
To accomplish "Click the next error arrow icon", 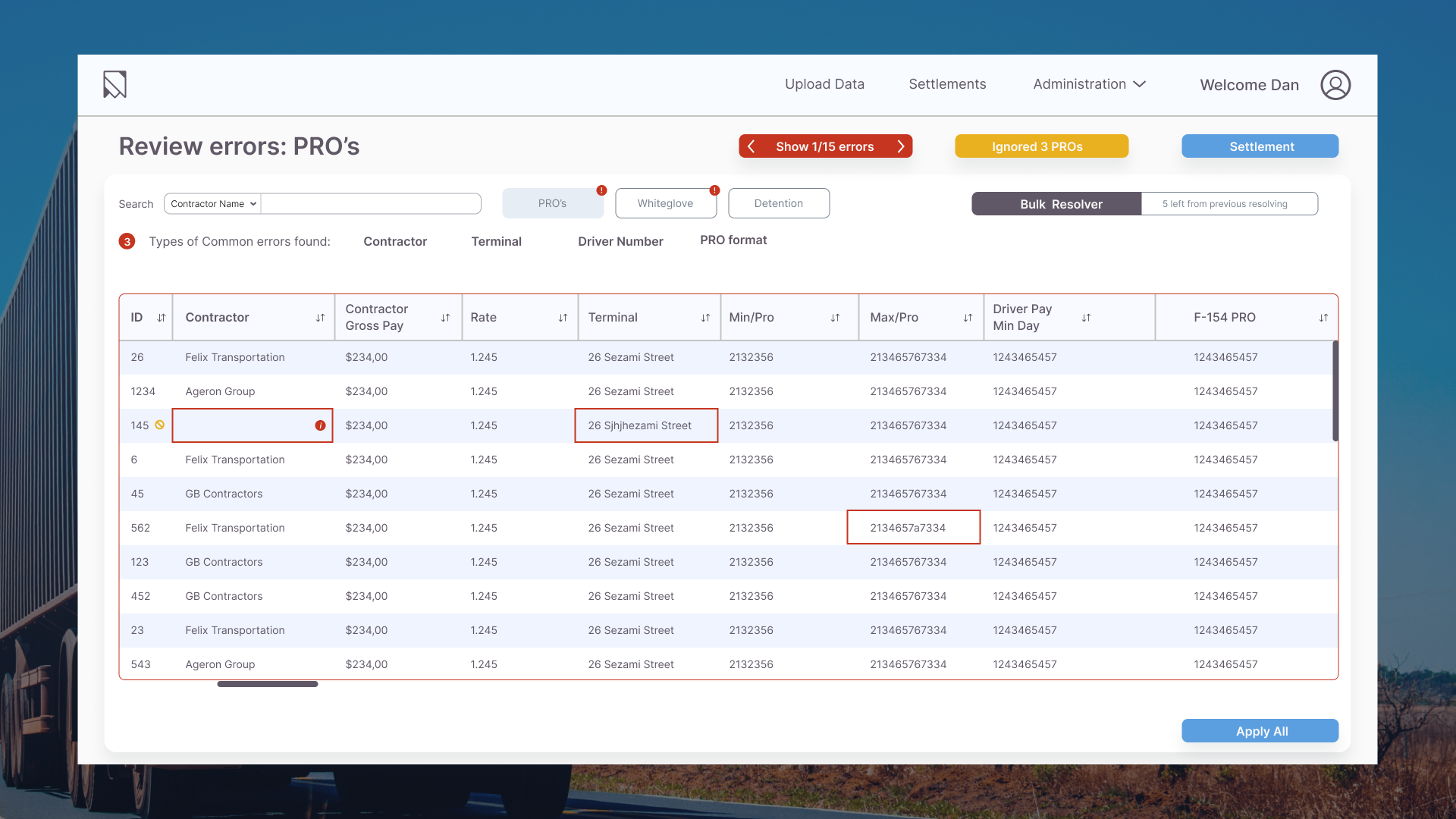I will tap(901, 146).
